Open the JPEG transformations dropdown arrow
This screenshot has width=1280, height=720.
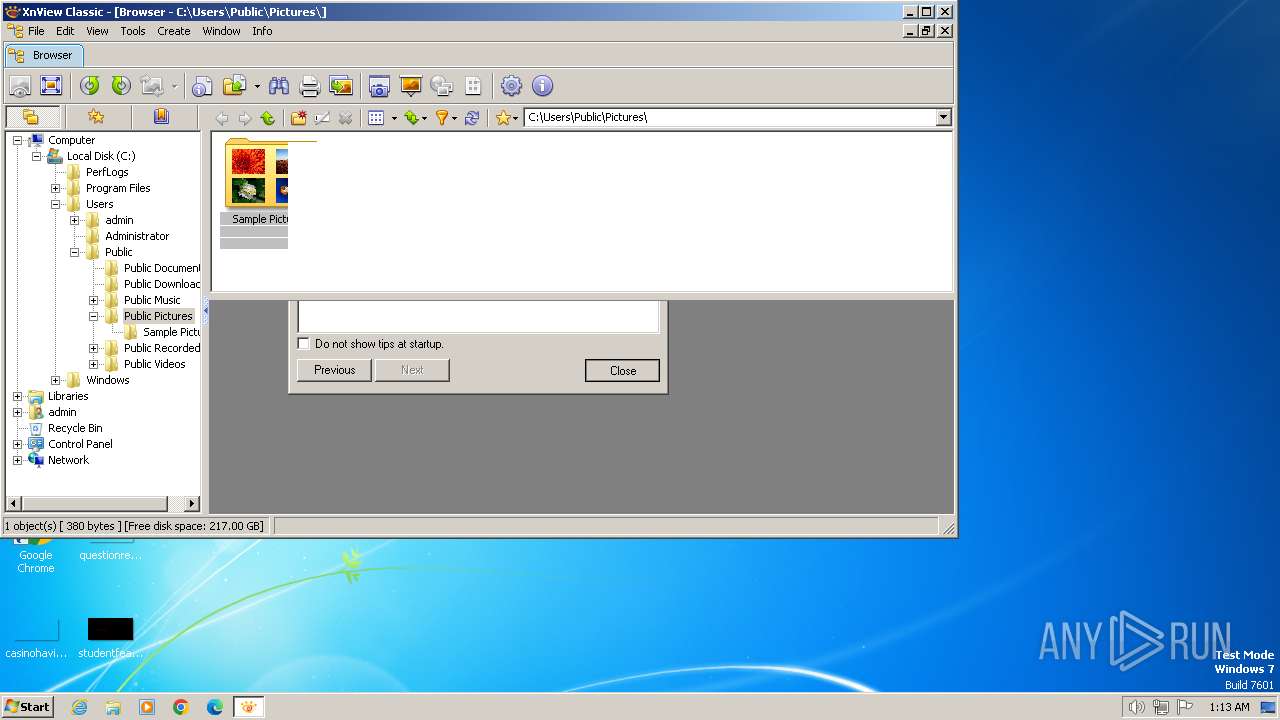click(x=175, y=86)
